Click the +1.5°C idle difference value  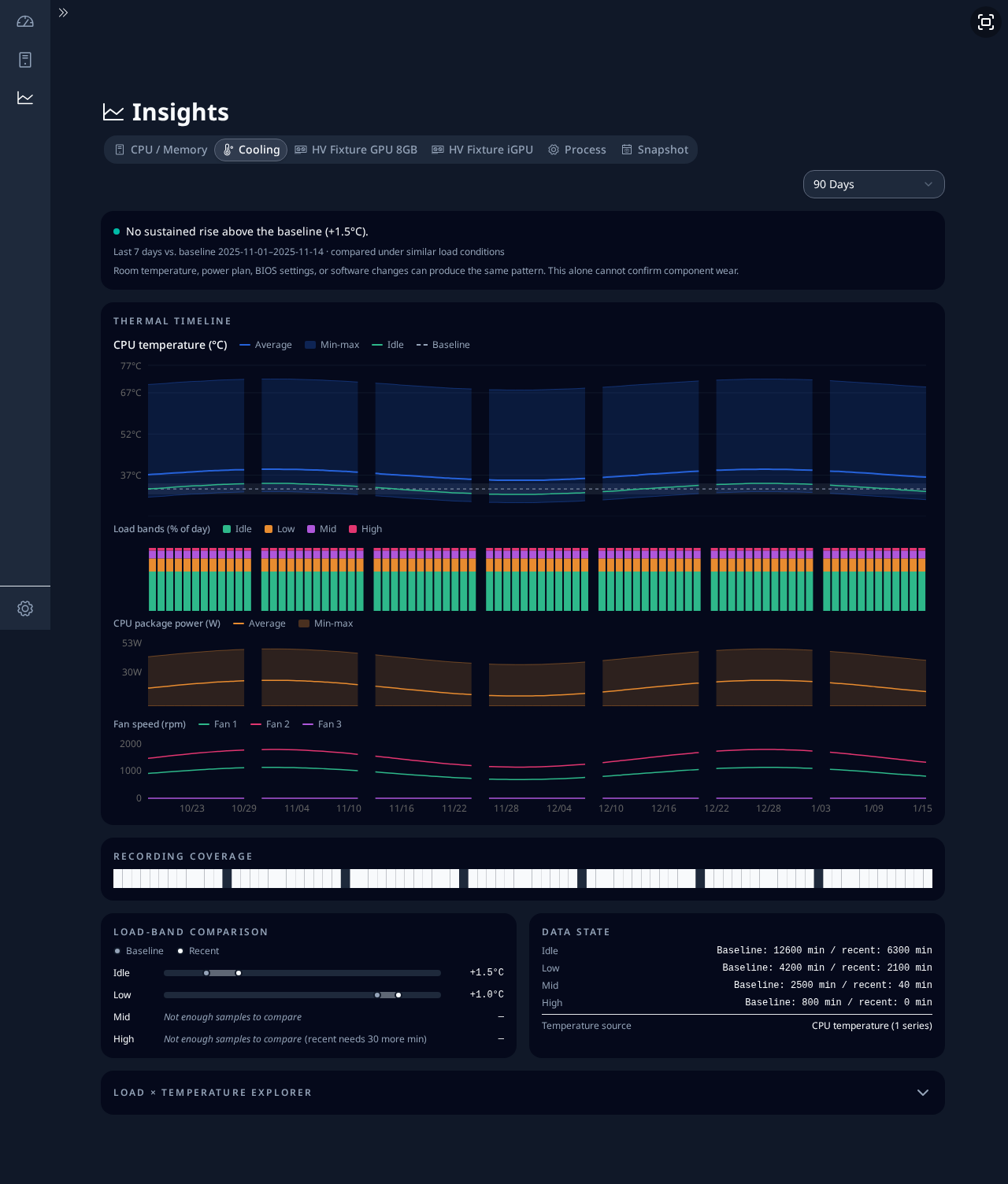pyautogui.click(x=487, y=972)
